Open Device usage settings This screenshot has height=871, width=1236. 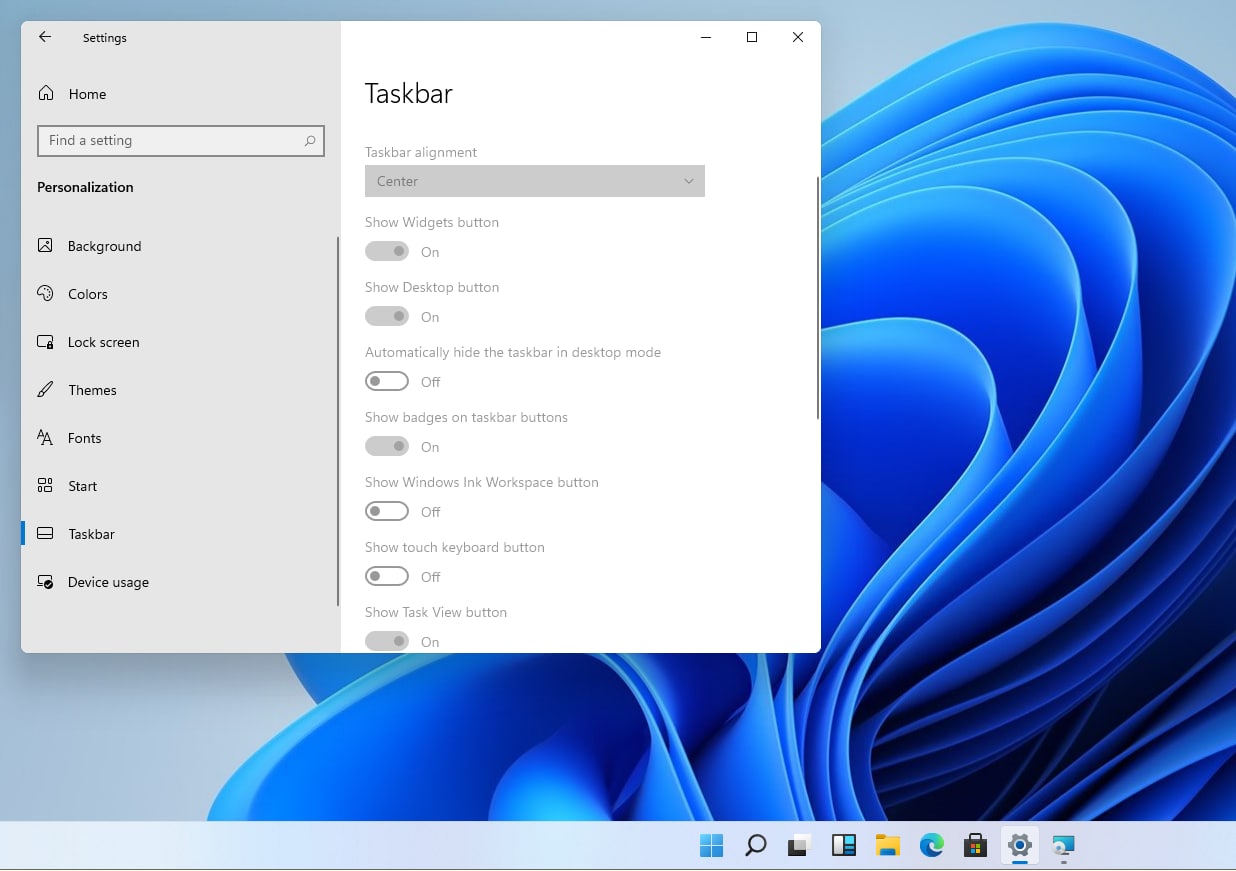180,582
